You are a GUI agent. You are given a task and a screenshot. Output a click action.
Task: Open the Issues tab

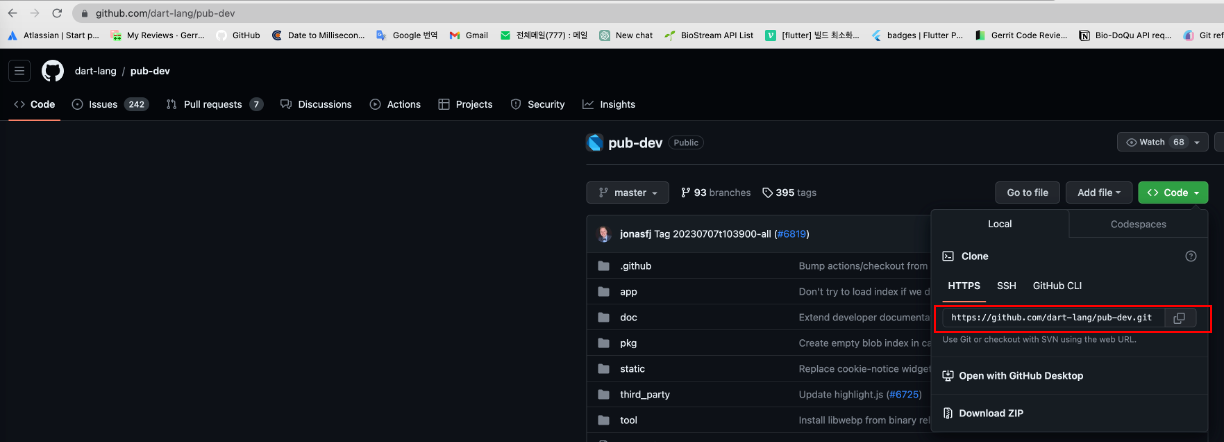click(x=110, y=104)
